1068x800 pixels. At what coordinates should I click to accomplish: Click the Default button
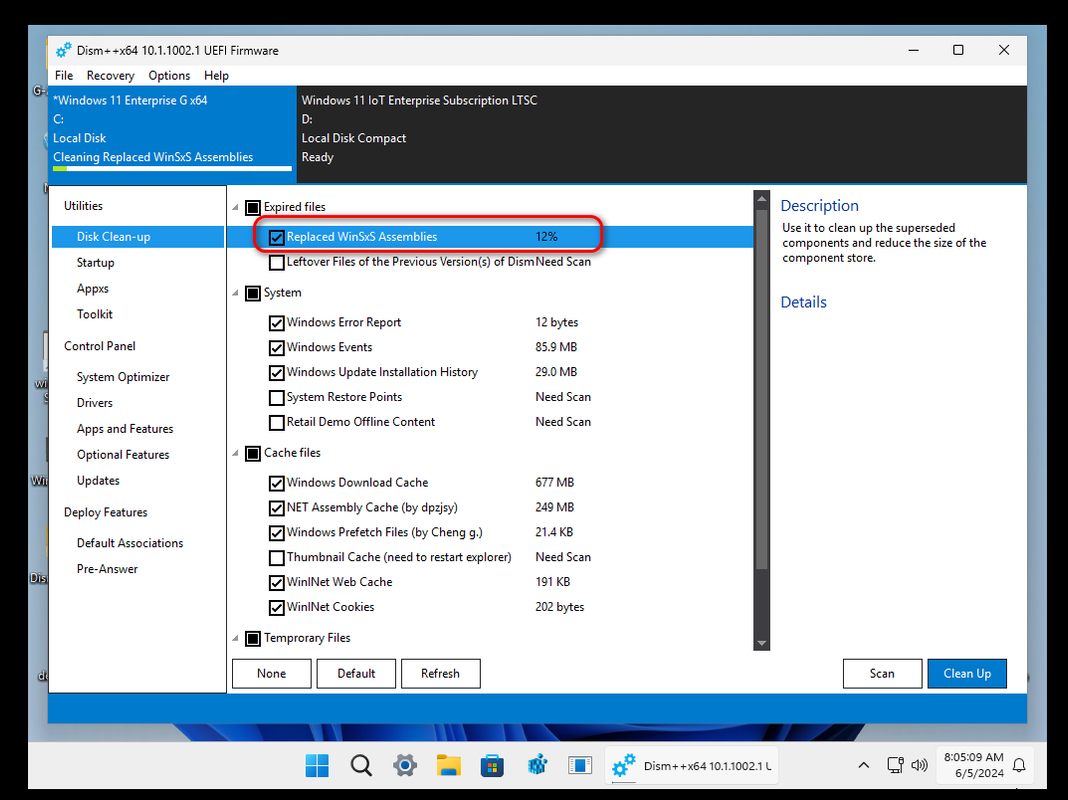click(x=356, y=673)
